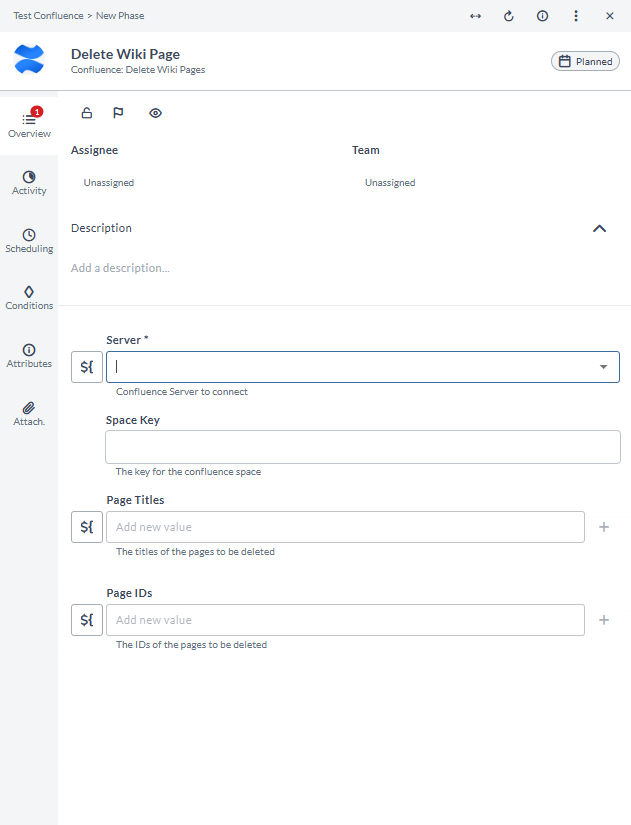Click variable button next to Server field

[x=87, y=367]
